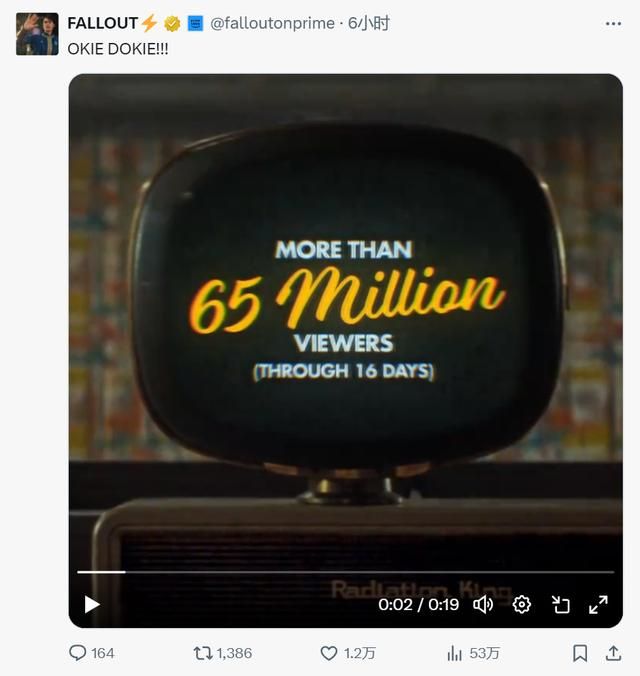Enable picture-in-picture mode for the video
Screen dimensions: 640x676
pos(560,604)
